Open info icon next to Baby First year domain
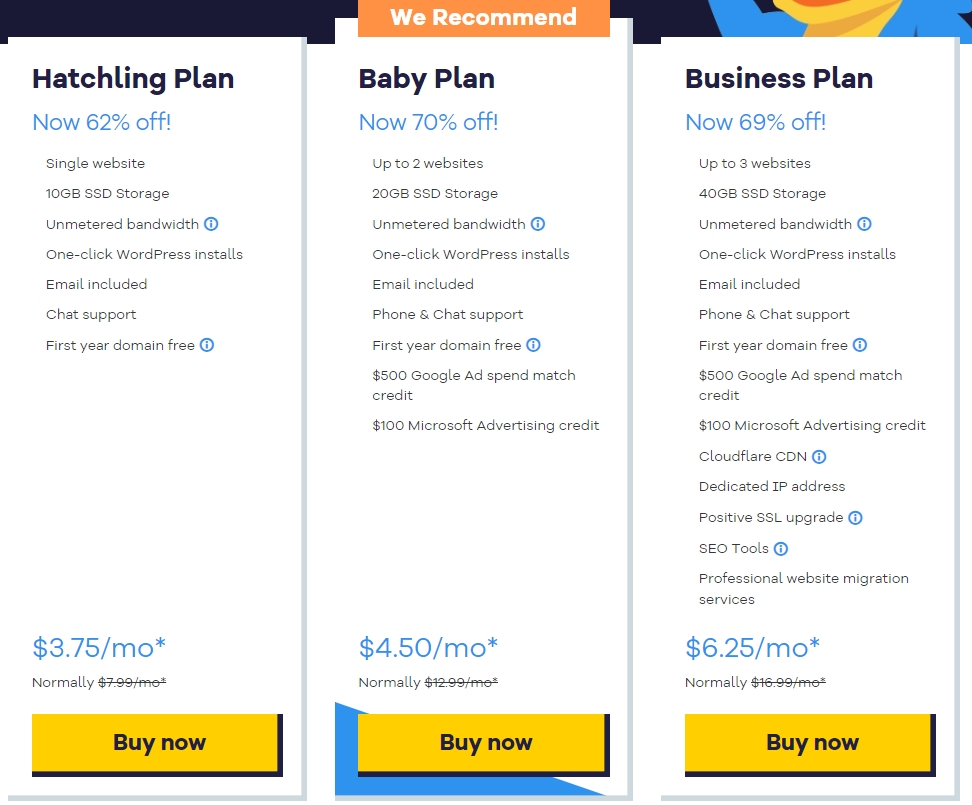972x805 pixels. point(534,345)
